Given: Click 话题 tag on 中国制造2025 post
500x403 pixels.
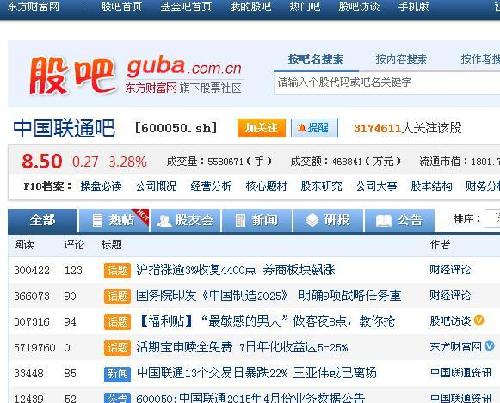Looking at the screenshot, I should click(117, 296).
